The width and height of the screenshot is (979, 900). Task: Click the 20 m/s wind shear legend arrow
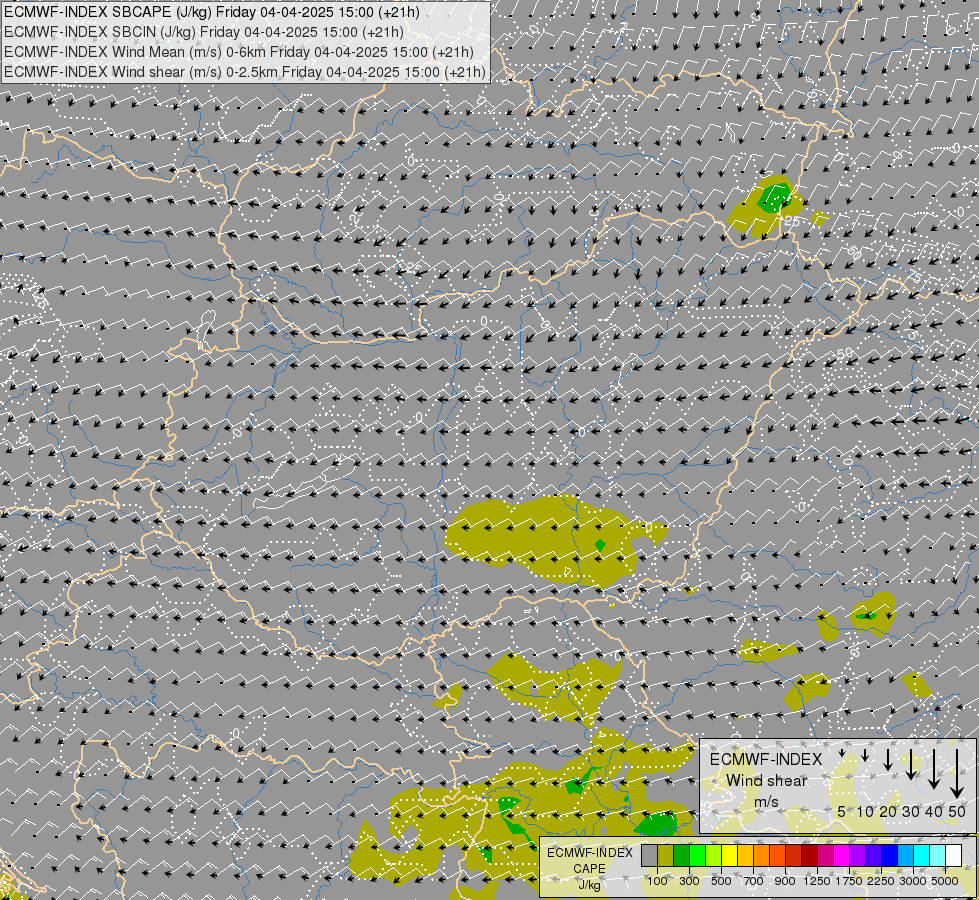[x=888, y=759]
